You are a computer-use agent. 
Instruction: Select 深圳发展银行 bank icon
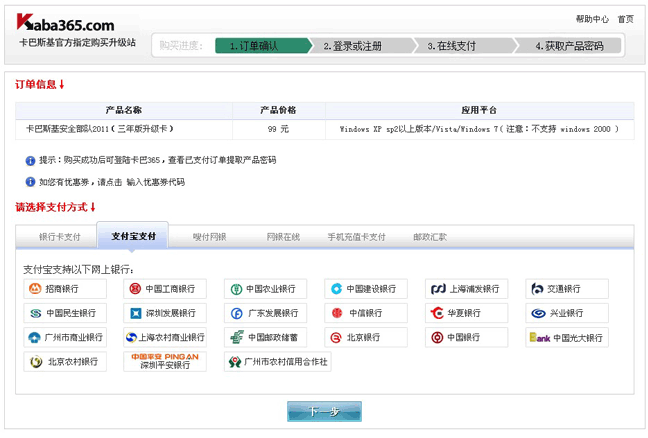[x=165, y=313]
